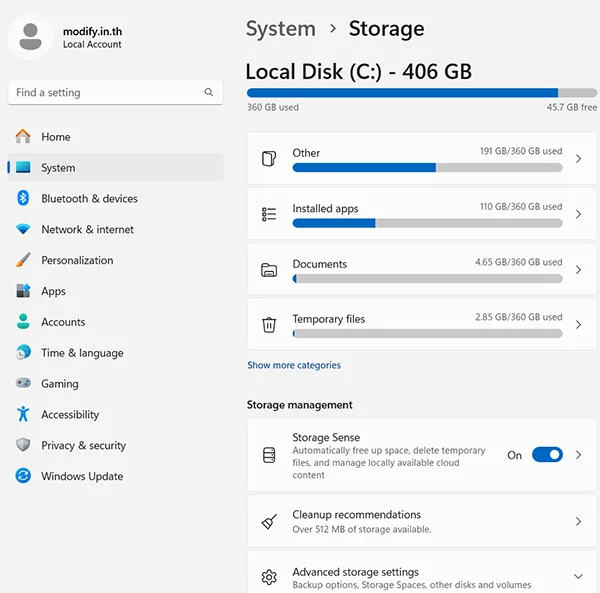Turn off the Storage Sense toggle
600x593 pixels.
coord(547,455)
